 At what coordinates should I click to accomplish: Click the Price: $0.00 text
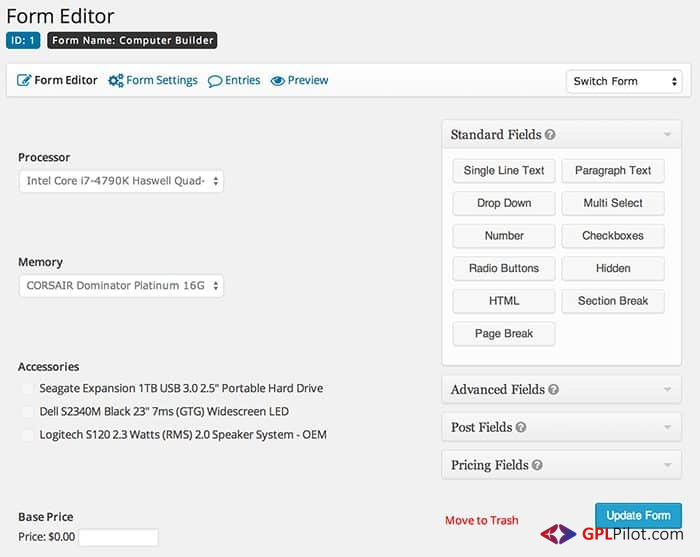click(46, 536)
